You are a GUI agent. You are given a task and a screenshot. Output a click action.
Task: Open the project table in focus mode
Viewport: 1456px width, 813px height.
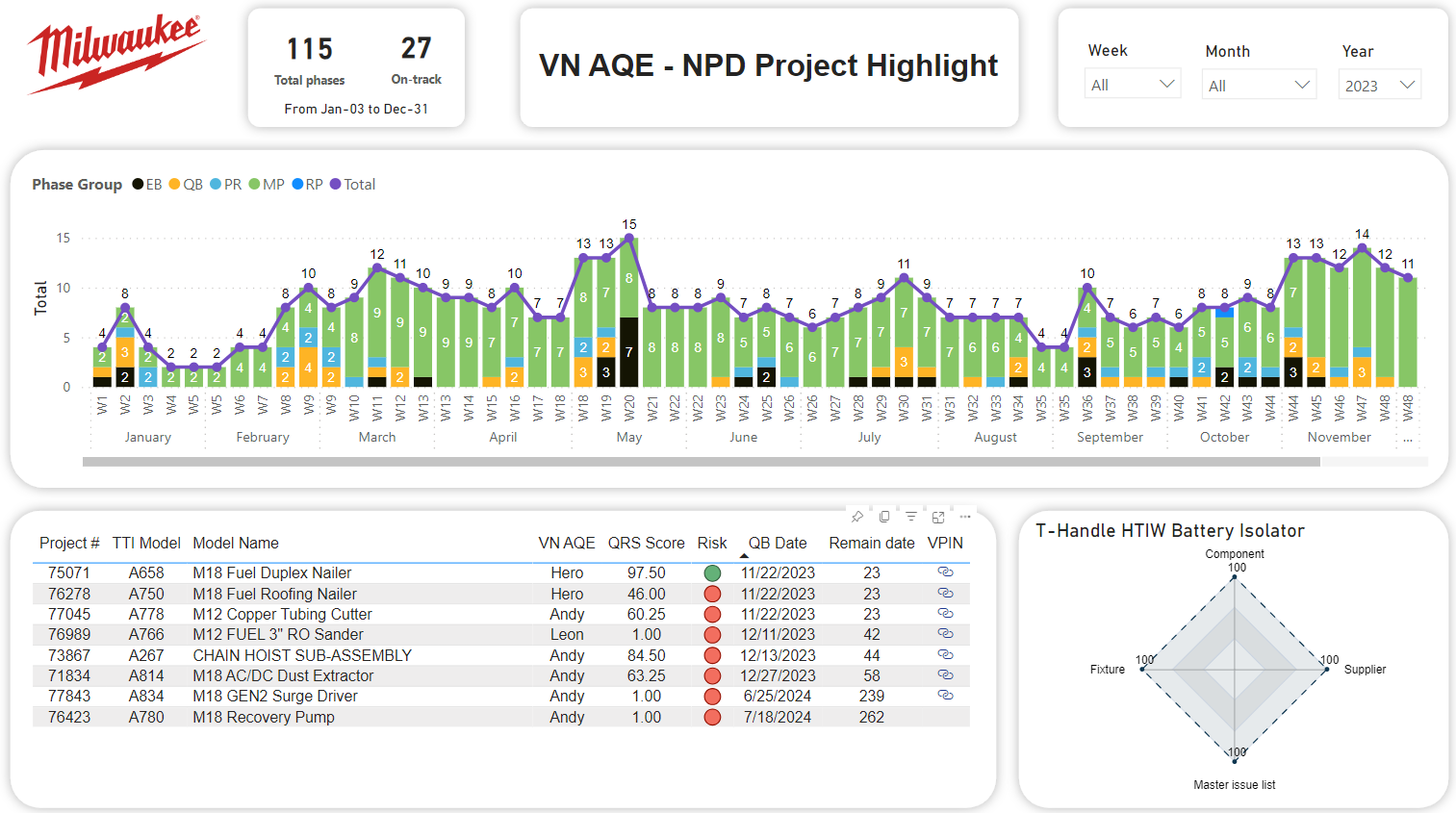938,517
